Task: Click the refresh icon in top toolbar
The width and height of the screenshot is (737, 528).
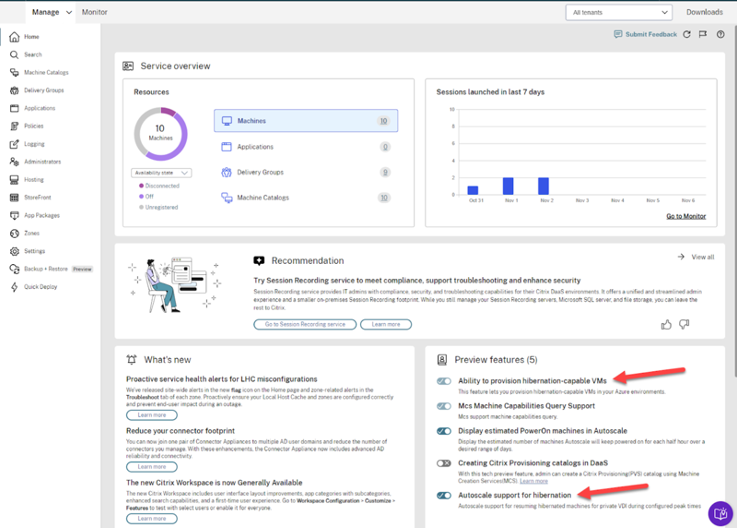Action: [687, 34]
